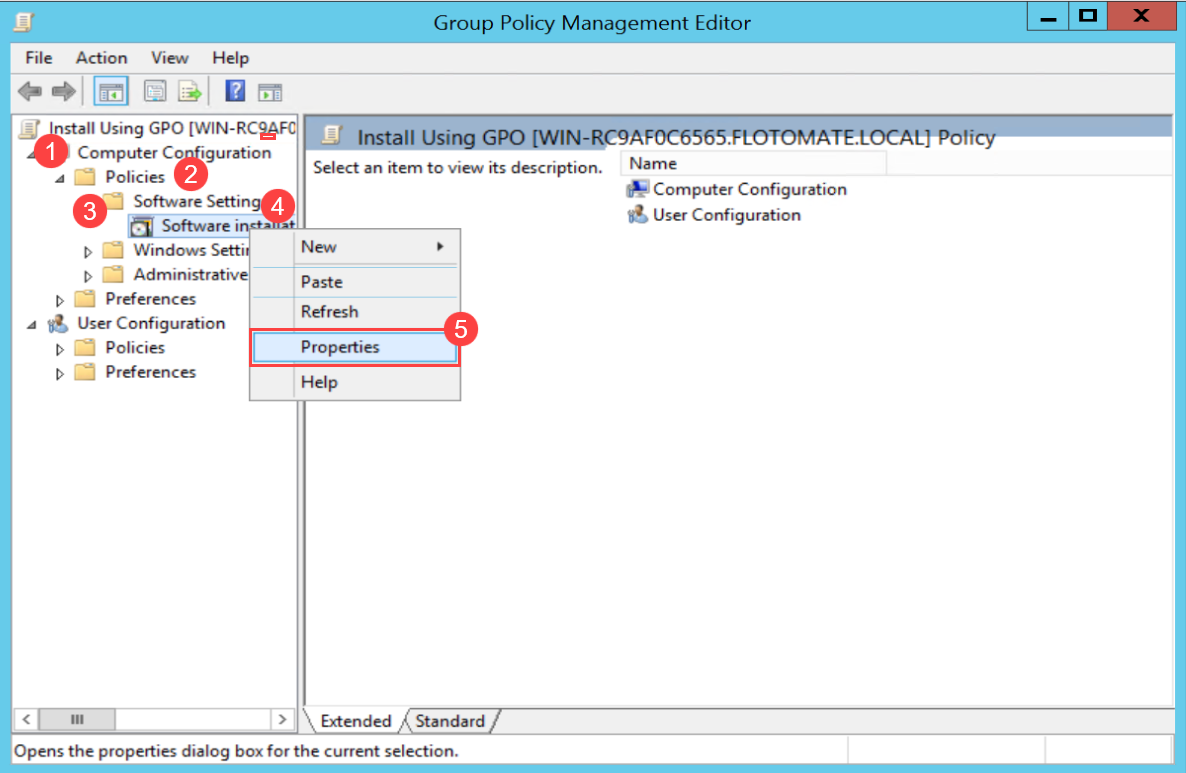Image resolution: width=1186 pixels, height=773 pixels.
Task: Toggle the Show/Hide Console Tree icon
Action: coord(110,92)
